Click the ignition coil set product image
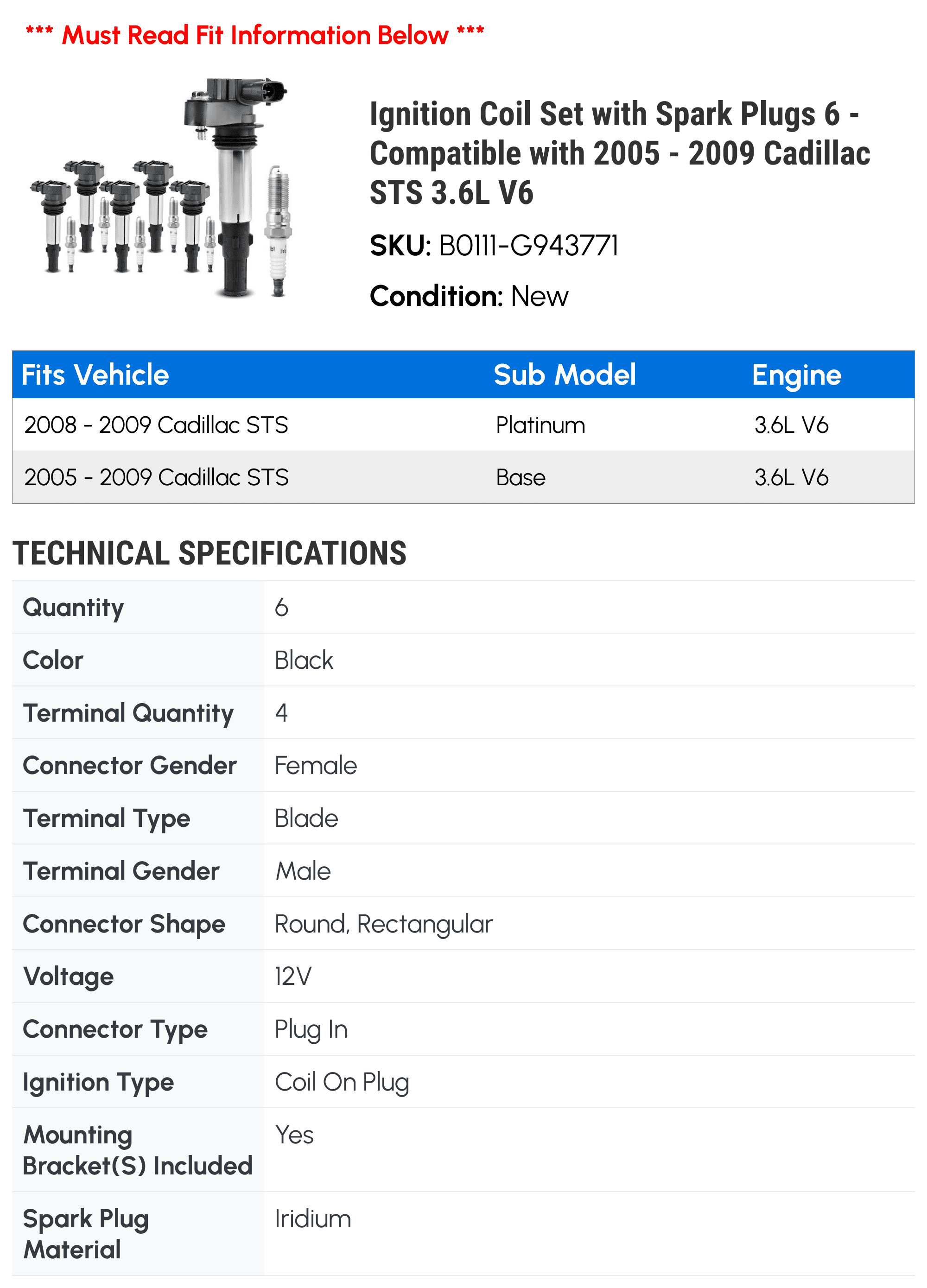This screenshot has height=1288, width=927. (x=162, y=189)
